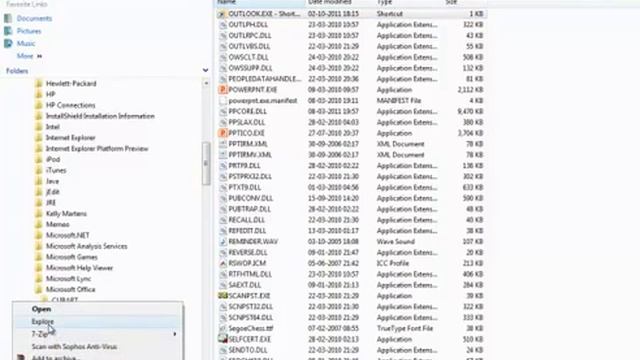Select file RTFHTML.DLL
This screenshot has height=360, width=640.
point(250,274)
